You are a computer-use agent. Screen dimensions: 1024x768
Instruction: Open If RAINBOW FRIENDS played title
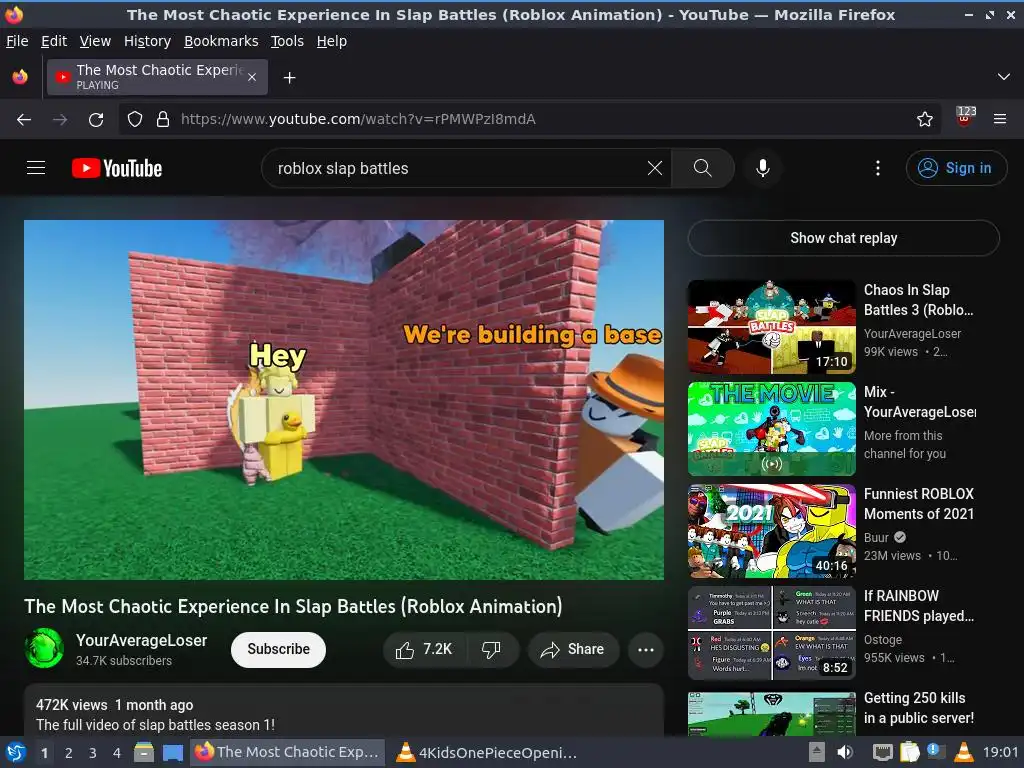click(x=919, y=605)
